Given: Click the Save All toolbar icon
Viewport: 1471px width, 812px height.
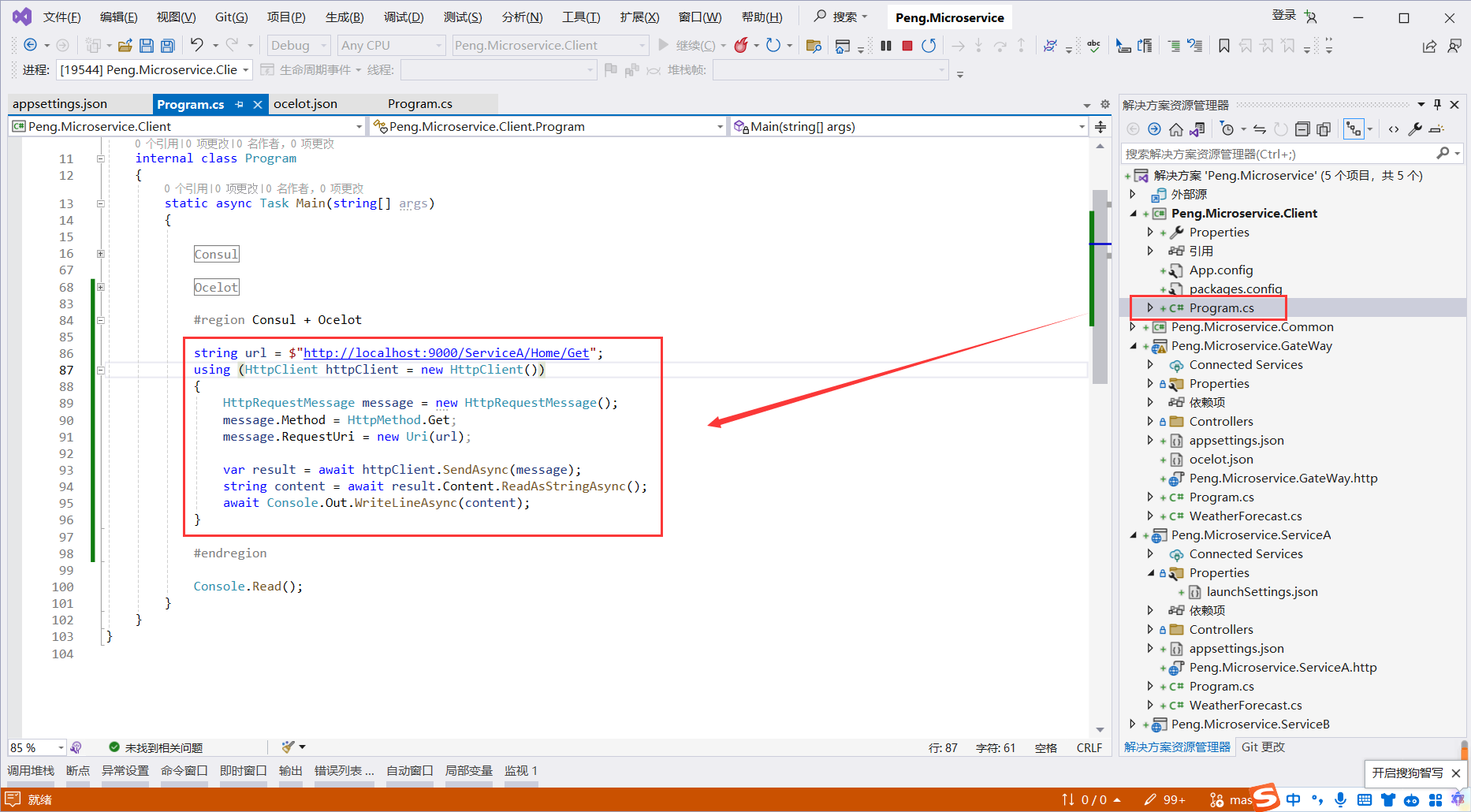Looking at the screenshot, I should [167, 46].
